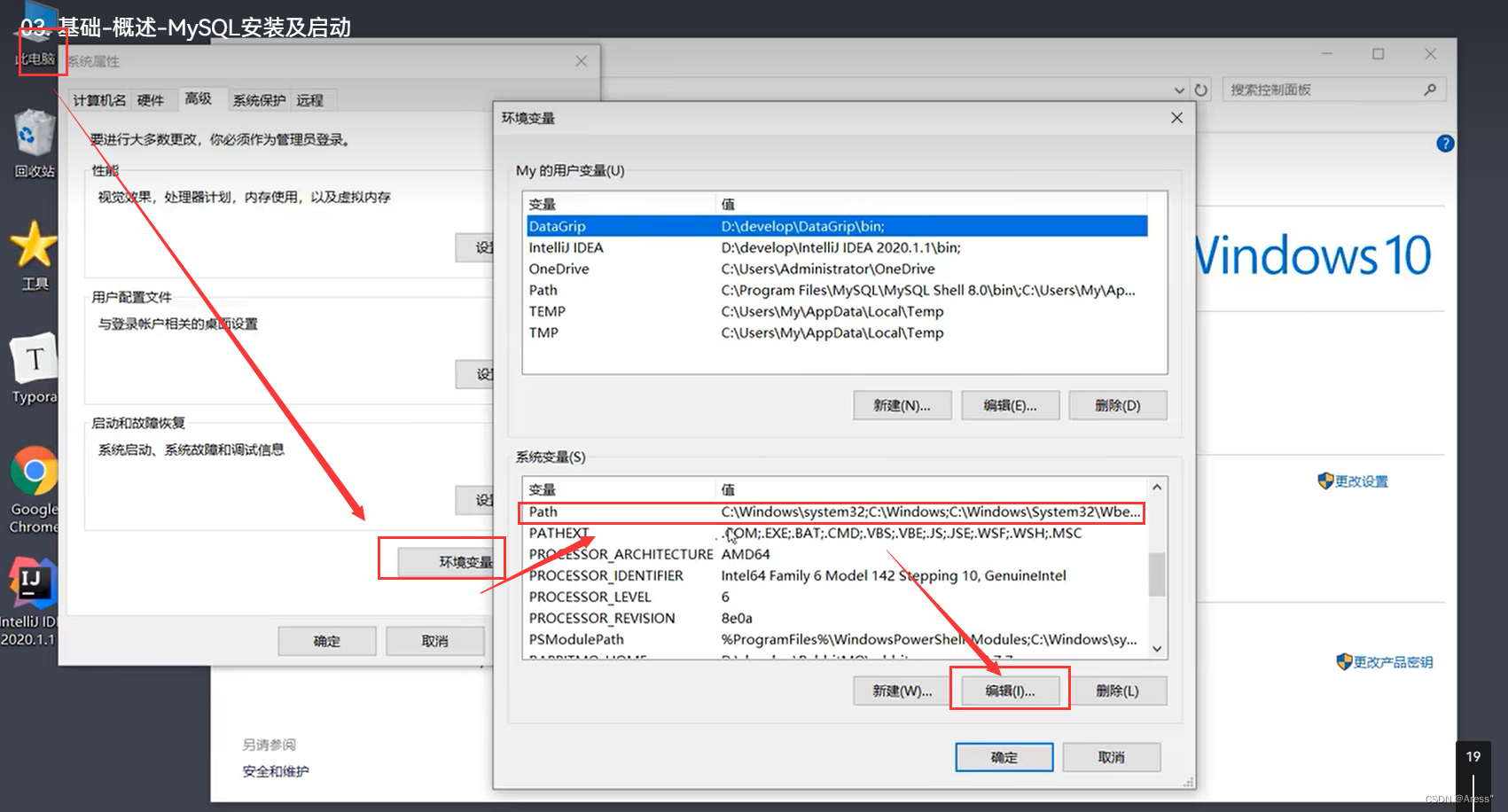The height and width of the screenshot is (812, 1508).
Task: Select the TEMP user variable row
Action: tap(837, 311)
